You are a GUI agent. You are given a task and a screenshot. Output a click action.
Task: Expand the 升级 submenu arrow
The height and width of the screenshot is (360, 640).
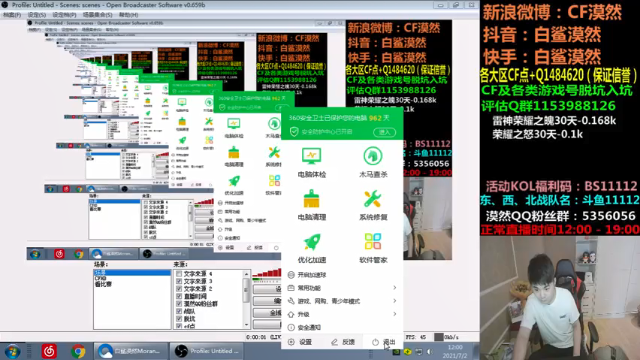[395, 314]
